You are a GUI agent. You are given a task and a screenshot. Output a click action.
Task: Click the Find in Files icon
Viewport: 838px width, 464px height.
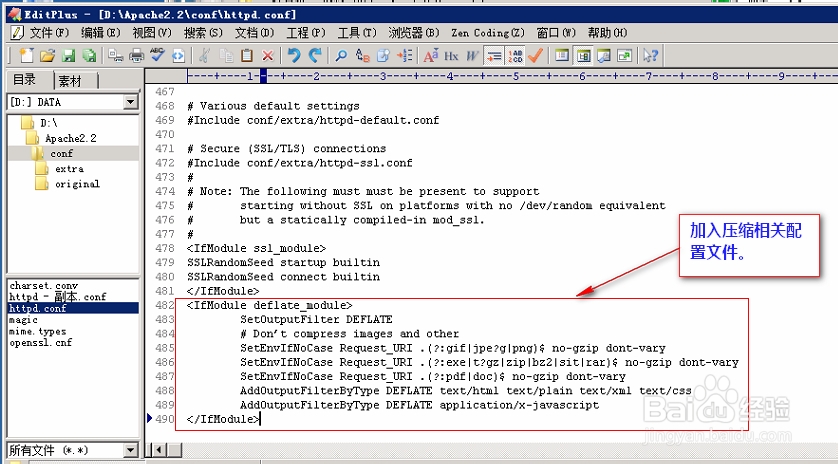pyautogui.click(x=383, y=56)
